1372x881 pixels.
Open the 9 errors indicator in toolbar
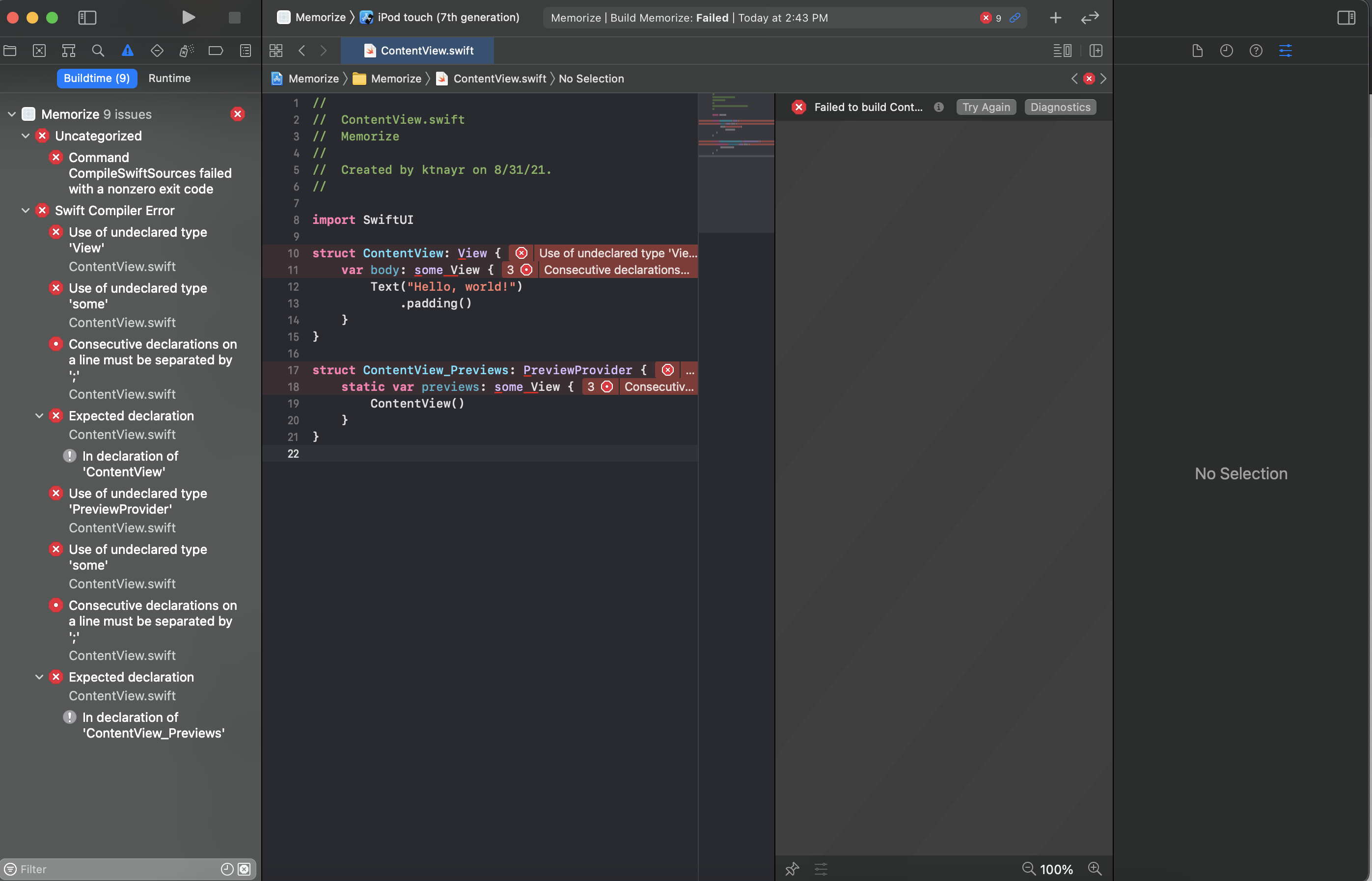990,18
